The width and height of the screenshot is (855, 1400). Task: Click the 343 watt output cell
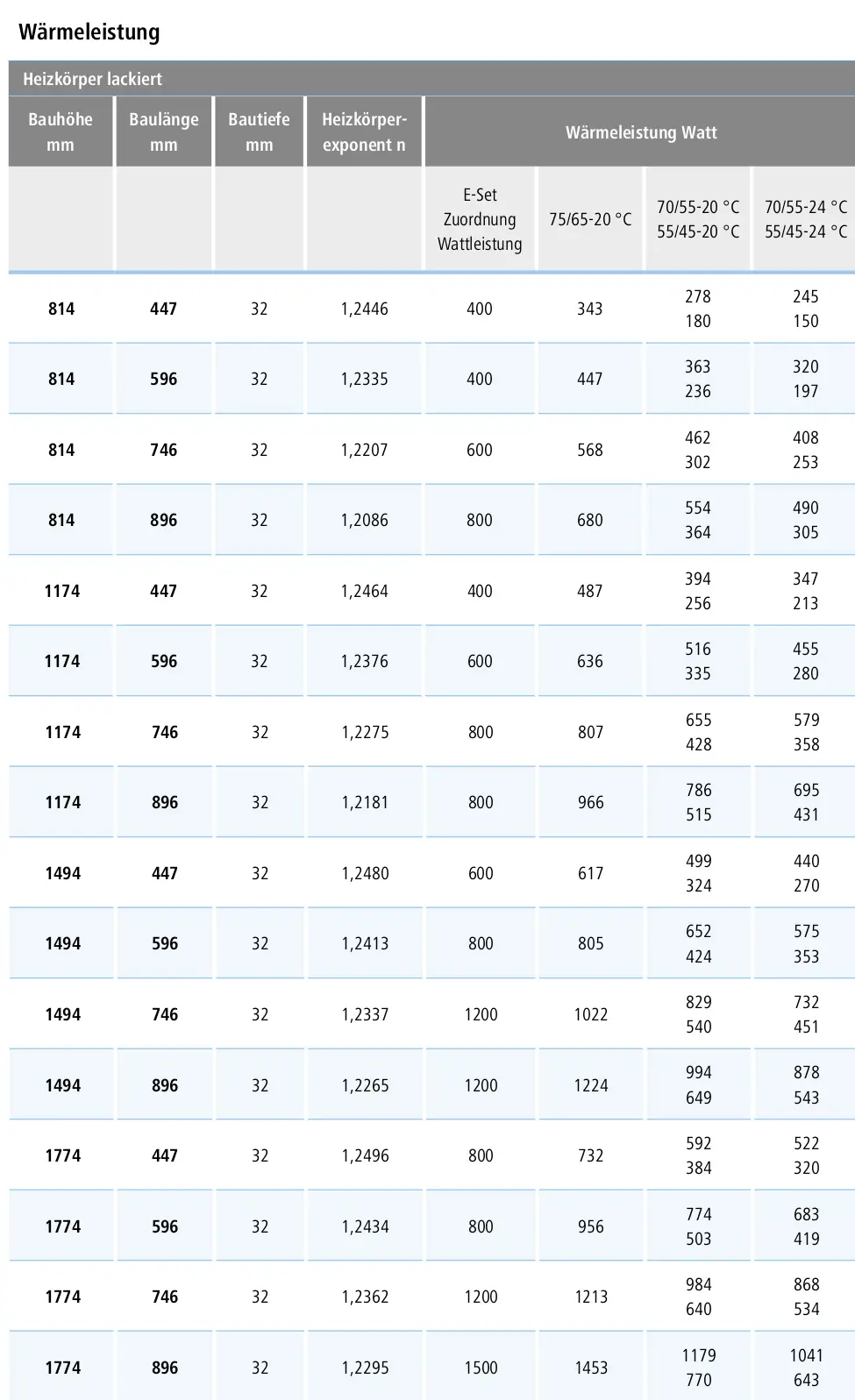[590, 309]
